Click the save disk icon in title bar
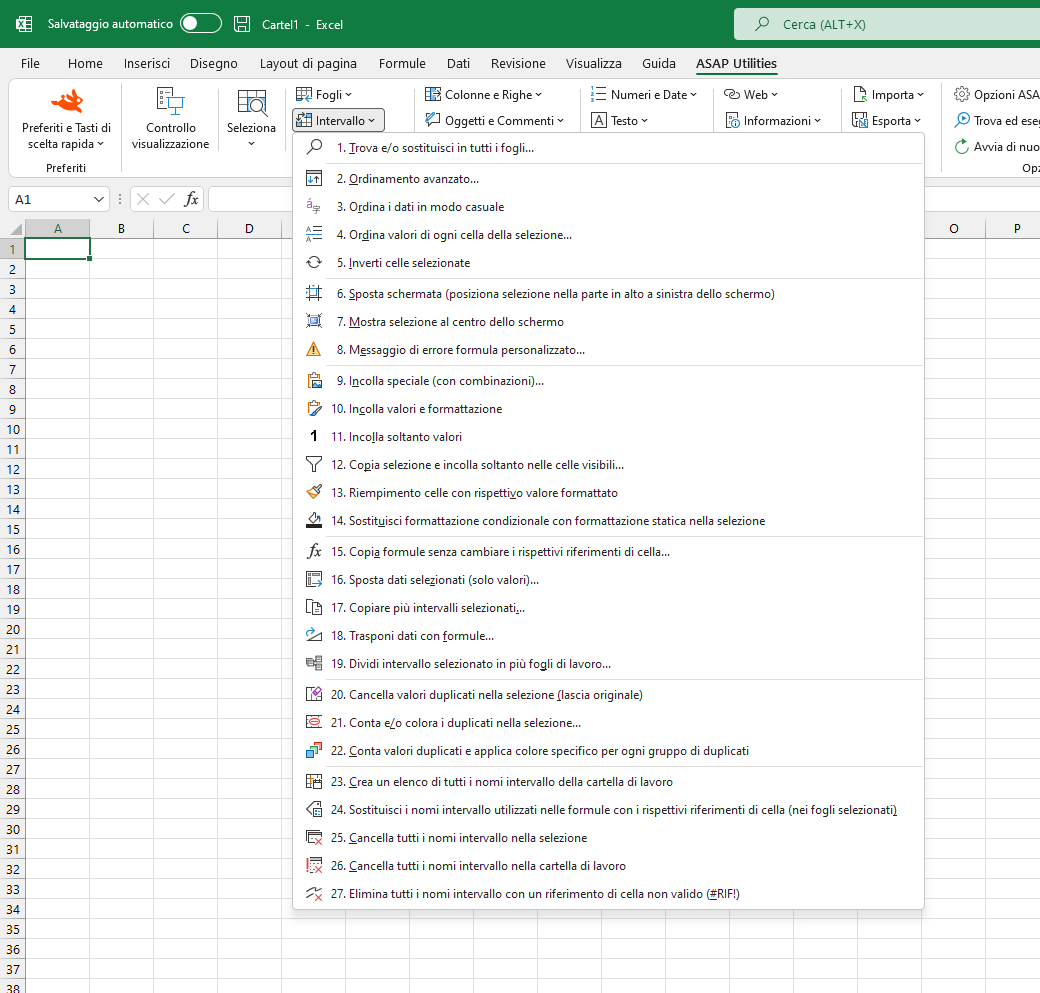The image size is (1040, 993). pos(242,25)
